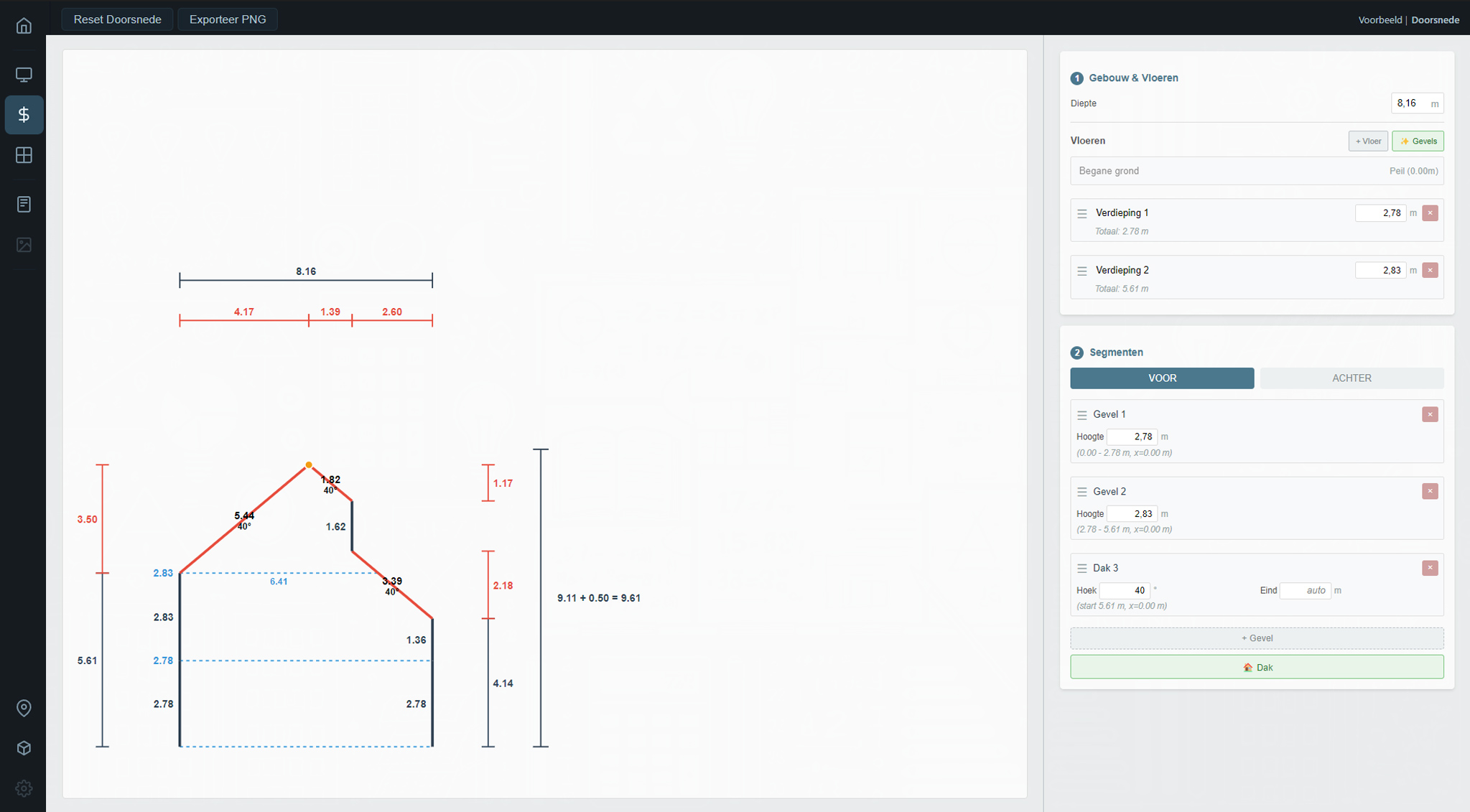Select the VOOR tab
The width and height of the screenshot is (1470, 812).
pos(1161,378)
